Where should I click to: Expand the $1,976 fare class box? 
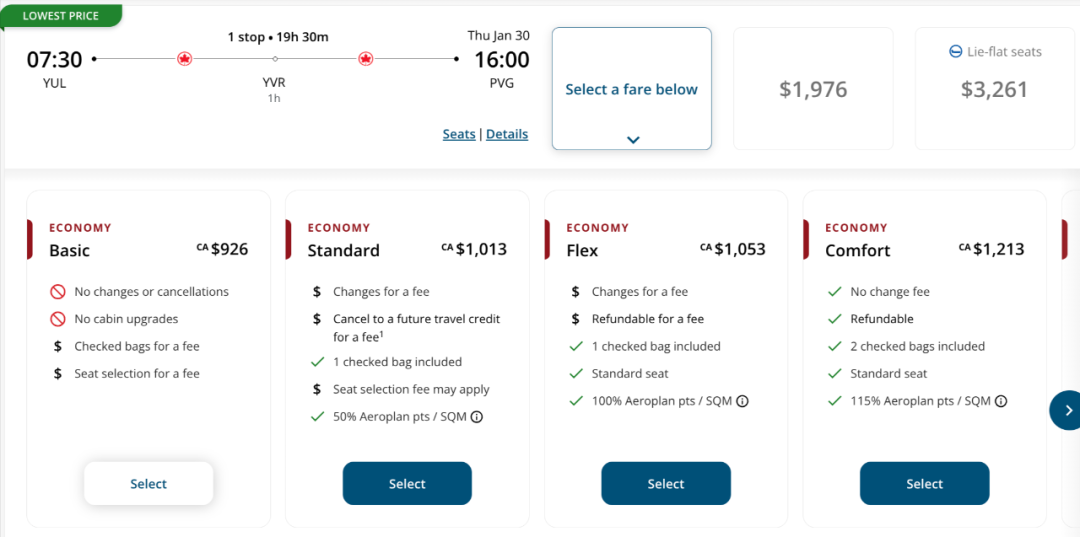tap(813, 89)
